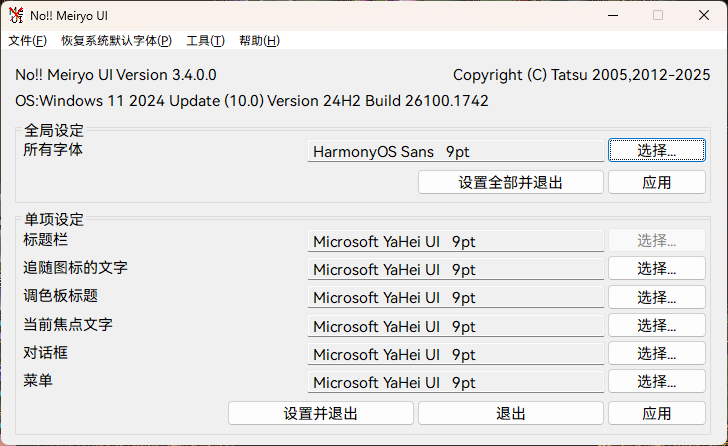The height and width of the screenshot is (446, 728).
Task: Choose font for 当前焦点文字
Action: pos(657,325)
